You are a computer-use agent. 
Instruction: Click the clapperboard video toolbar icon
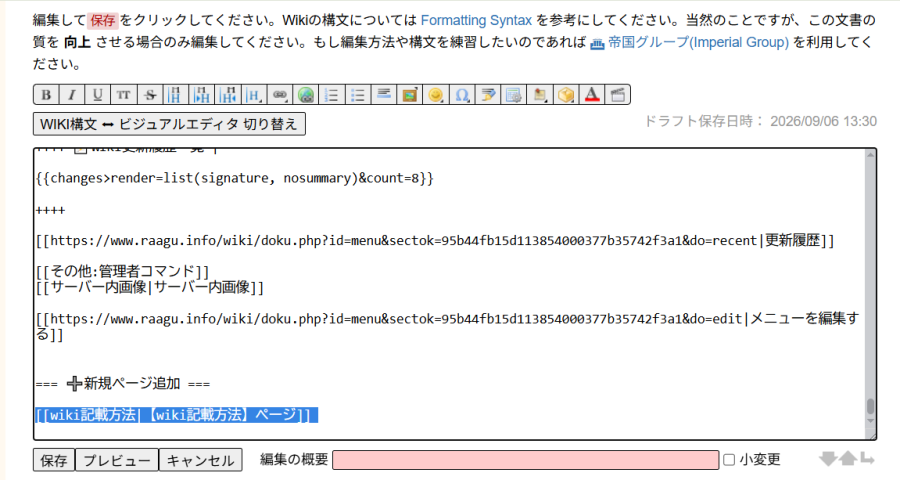pos(618,95)
